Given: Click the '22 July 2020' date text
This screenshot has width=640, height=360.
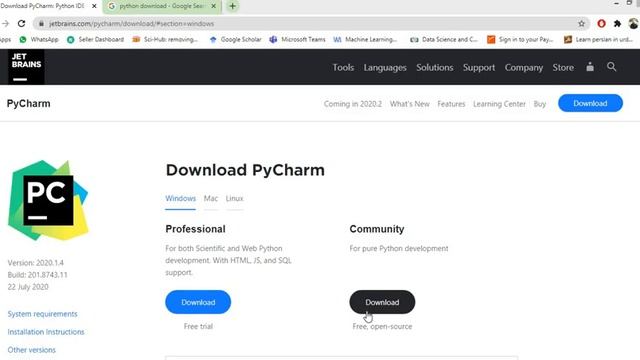Looking at the screenshot, I should [28, 287].
